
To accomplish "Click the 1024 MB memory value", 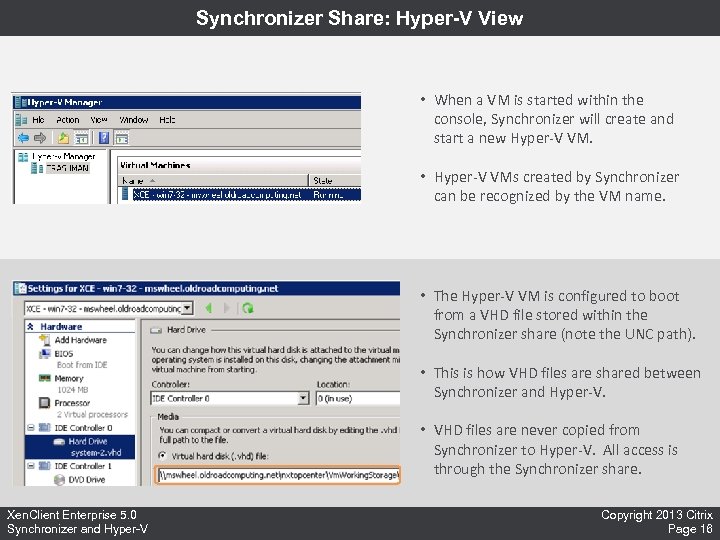I will [x=73, y=390].
